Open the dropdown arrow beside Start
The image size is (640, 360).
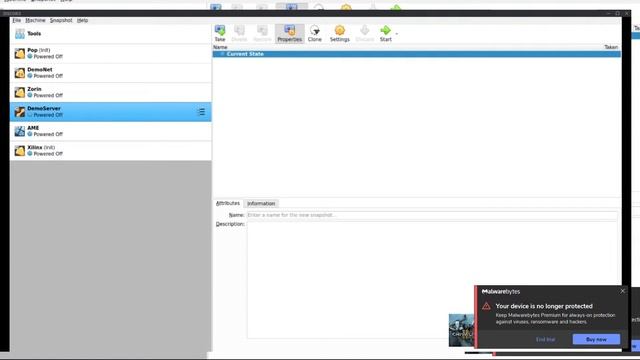pos(397,34)
